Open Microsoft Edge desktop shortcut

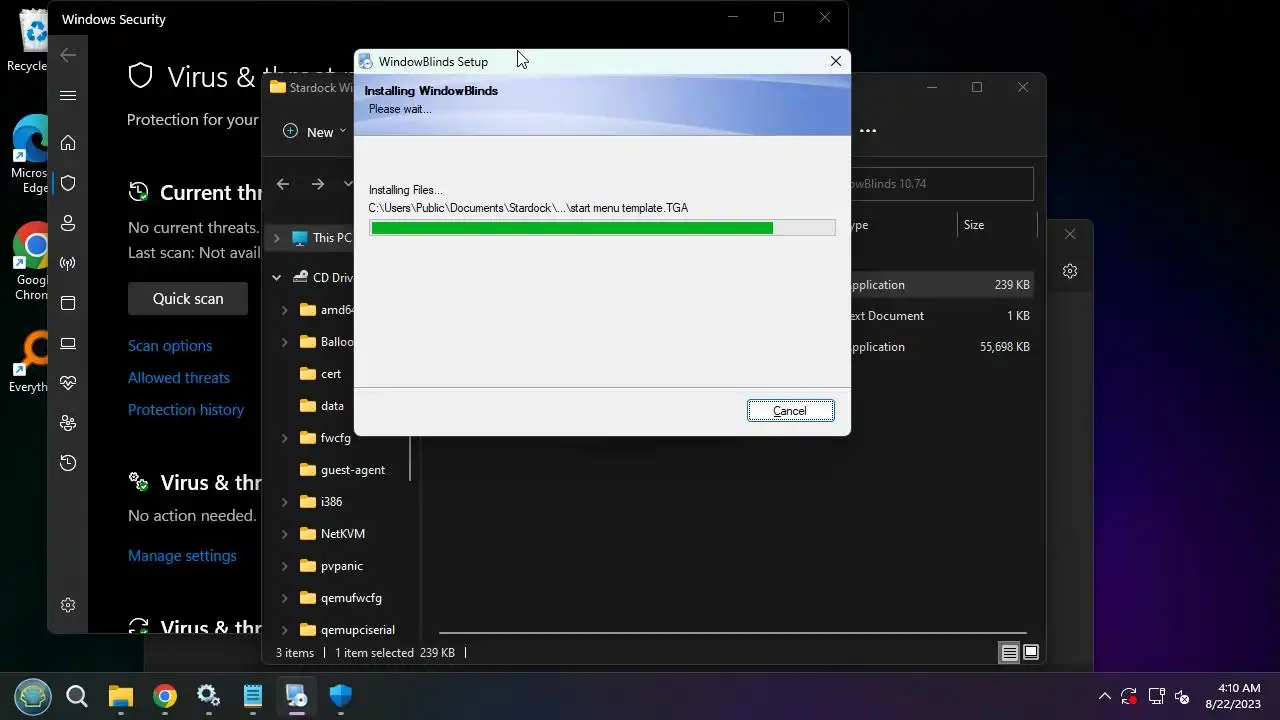coord(29,155)
